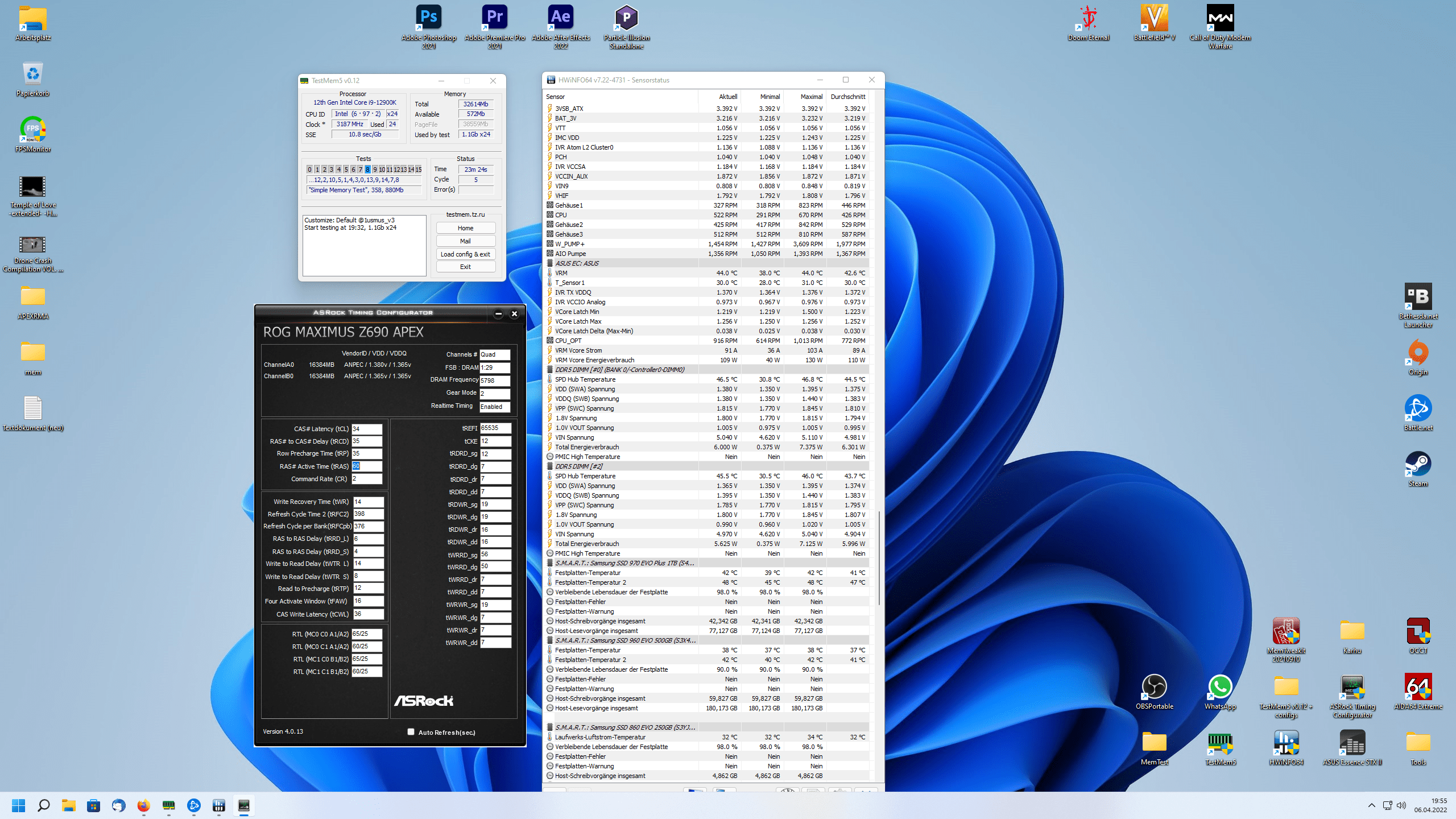Open the Temple of Love video file
This screenshot has width=1456, height=819.
(33, 196)
